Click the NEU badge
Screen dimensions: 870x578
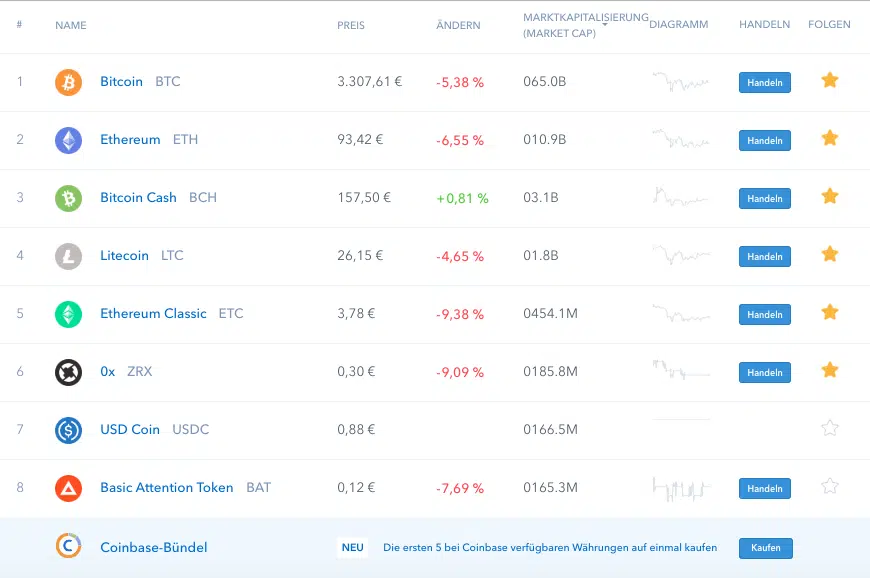click(352, 547)
